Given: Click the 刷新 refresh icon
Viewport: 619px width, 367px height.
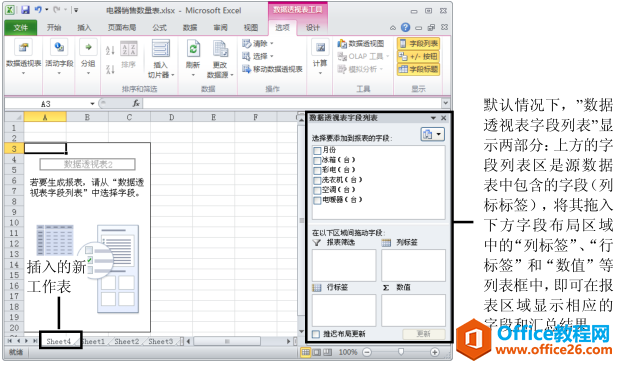Looking at the screenshot, I should [193, 49].
